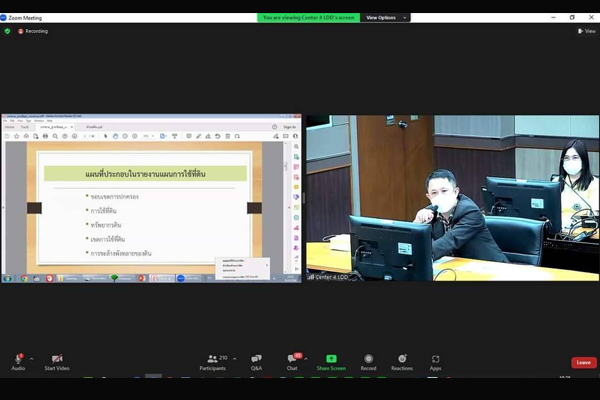600x400 pixels.
Task: Expand audio settings arrow next to Audio
Action: point(32,358)
